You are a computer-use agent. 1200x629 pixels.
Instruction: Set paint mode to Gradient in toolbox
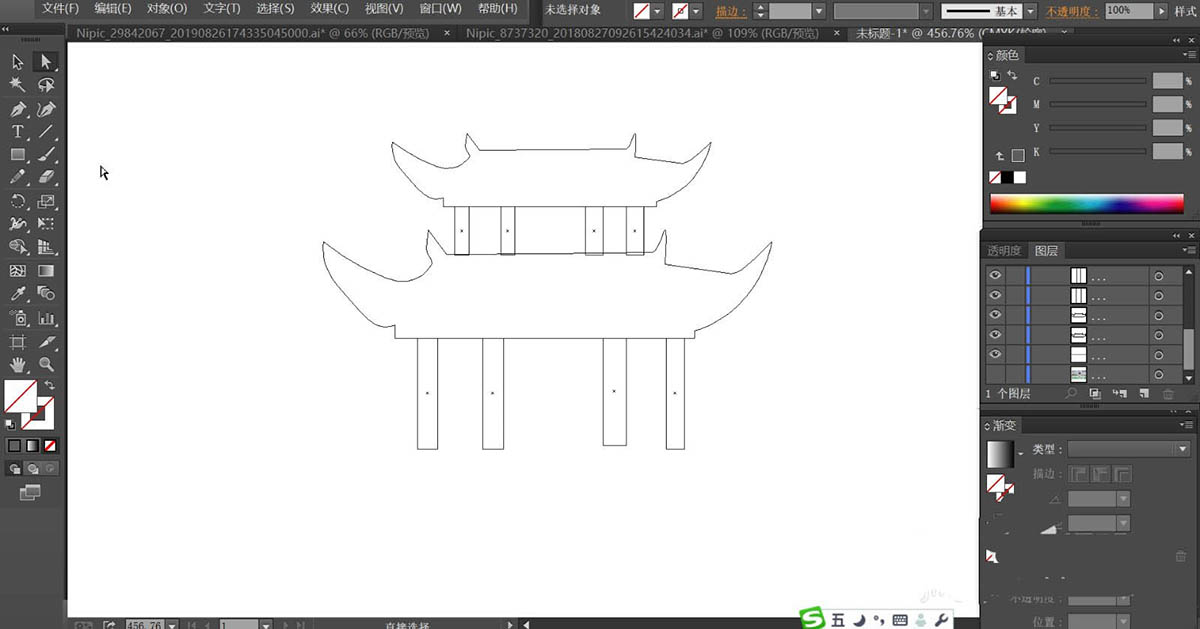click(32, 445)
